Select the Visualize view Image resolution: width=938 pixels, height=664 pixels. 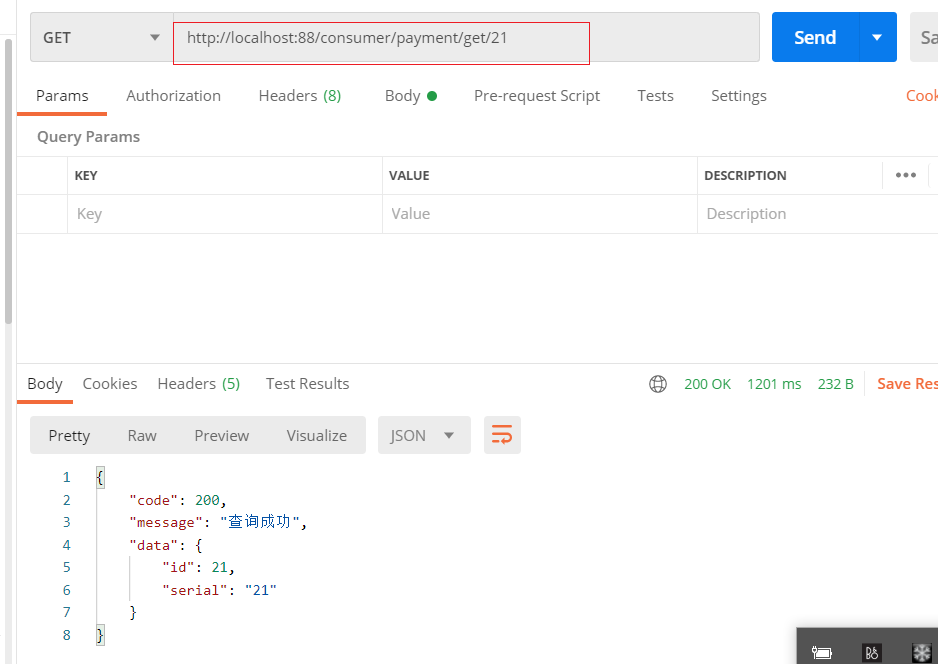coord(316,435)
